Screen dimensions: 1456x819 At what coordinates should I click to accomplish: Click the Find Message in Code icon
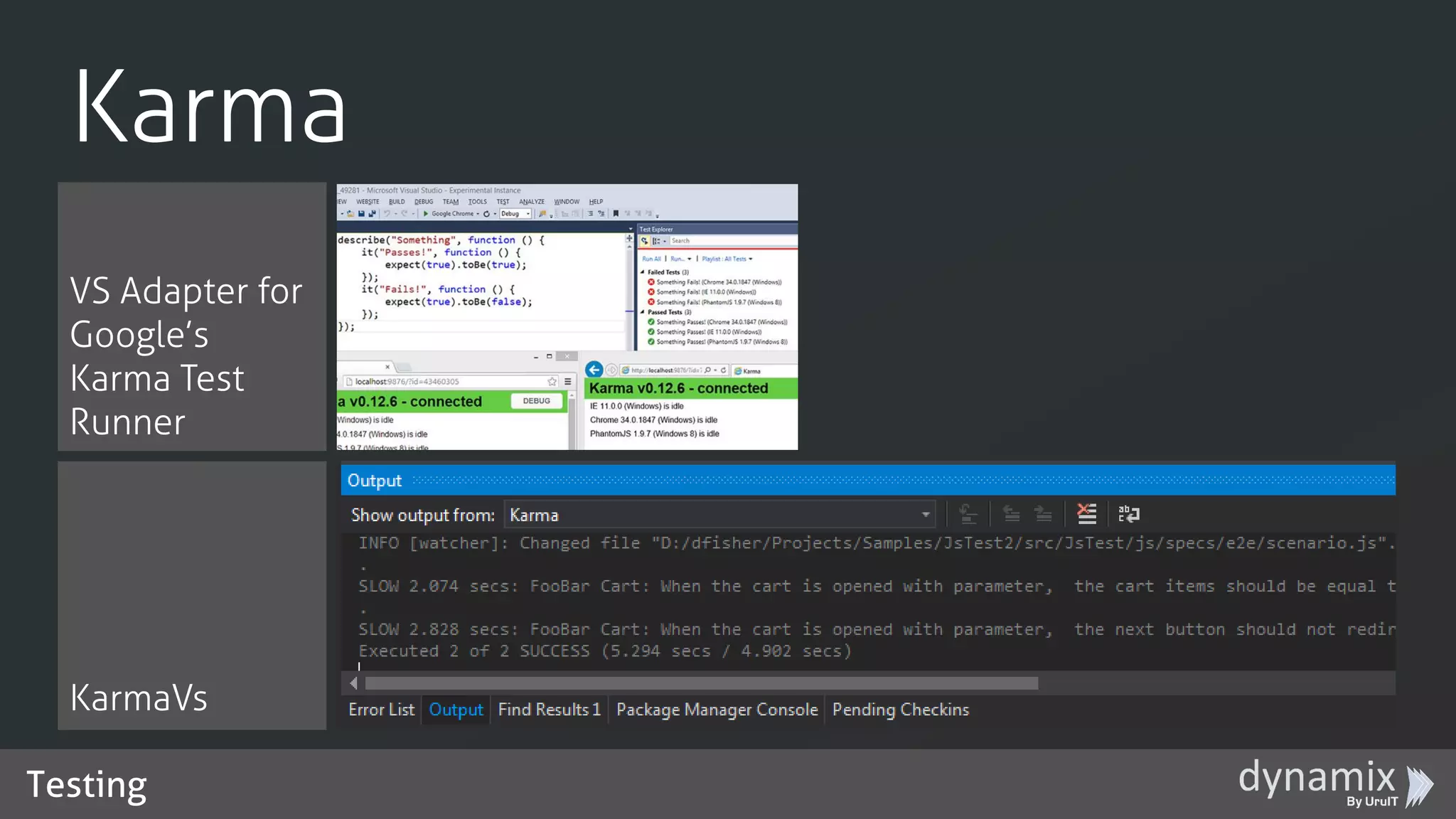(x=968, y=514)
